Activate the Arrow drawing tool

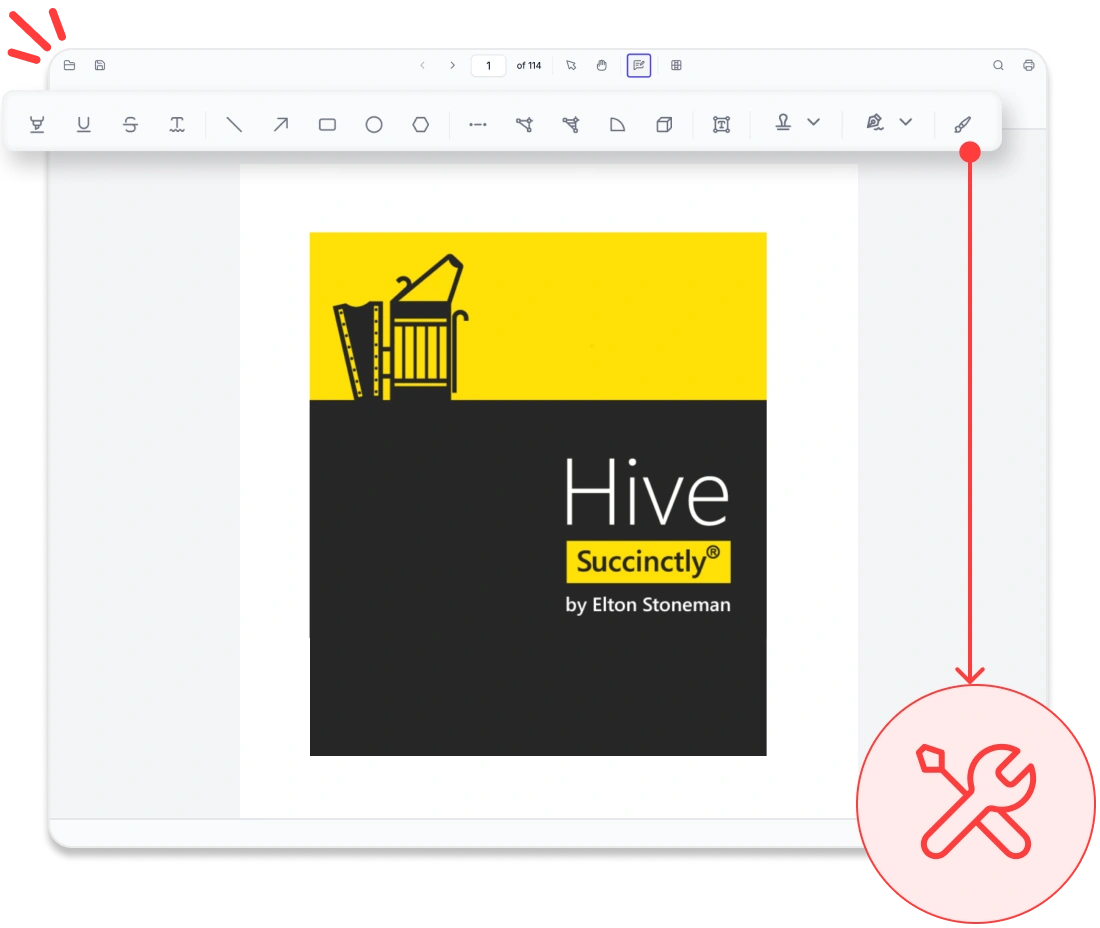tap(280, 124)
